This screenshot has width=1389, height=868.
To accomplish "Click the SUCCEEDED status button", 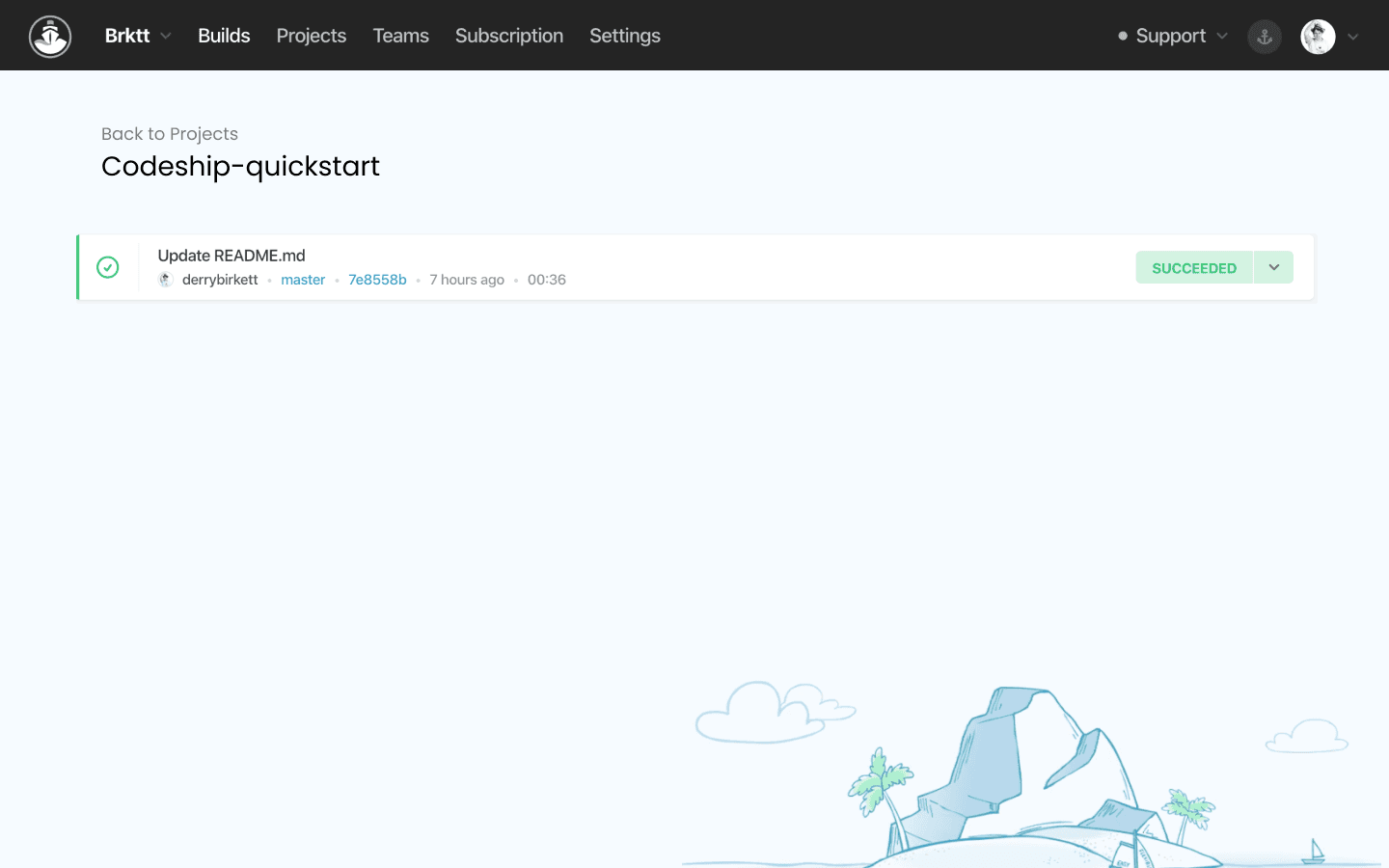I will click(1194, 267).
